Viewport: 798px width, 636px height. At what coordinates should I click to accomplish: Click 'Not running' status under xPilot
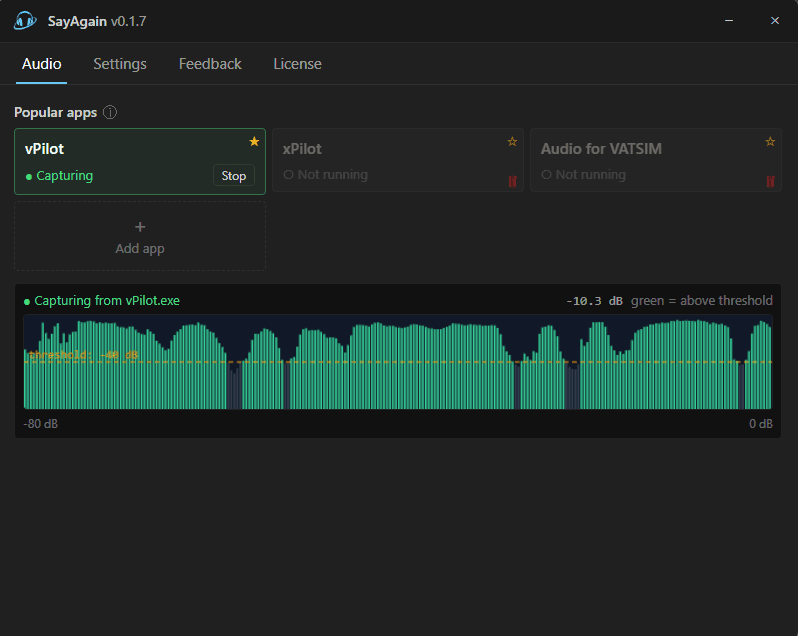point(332,175)
